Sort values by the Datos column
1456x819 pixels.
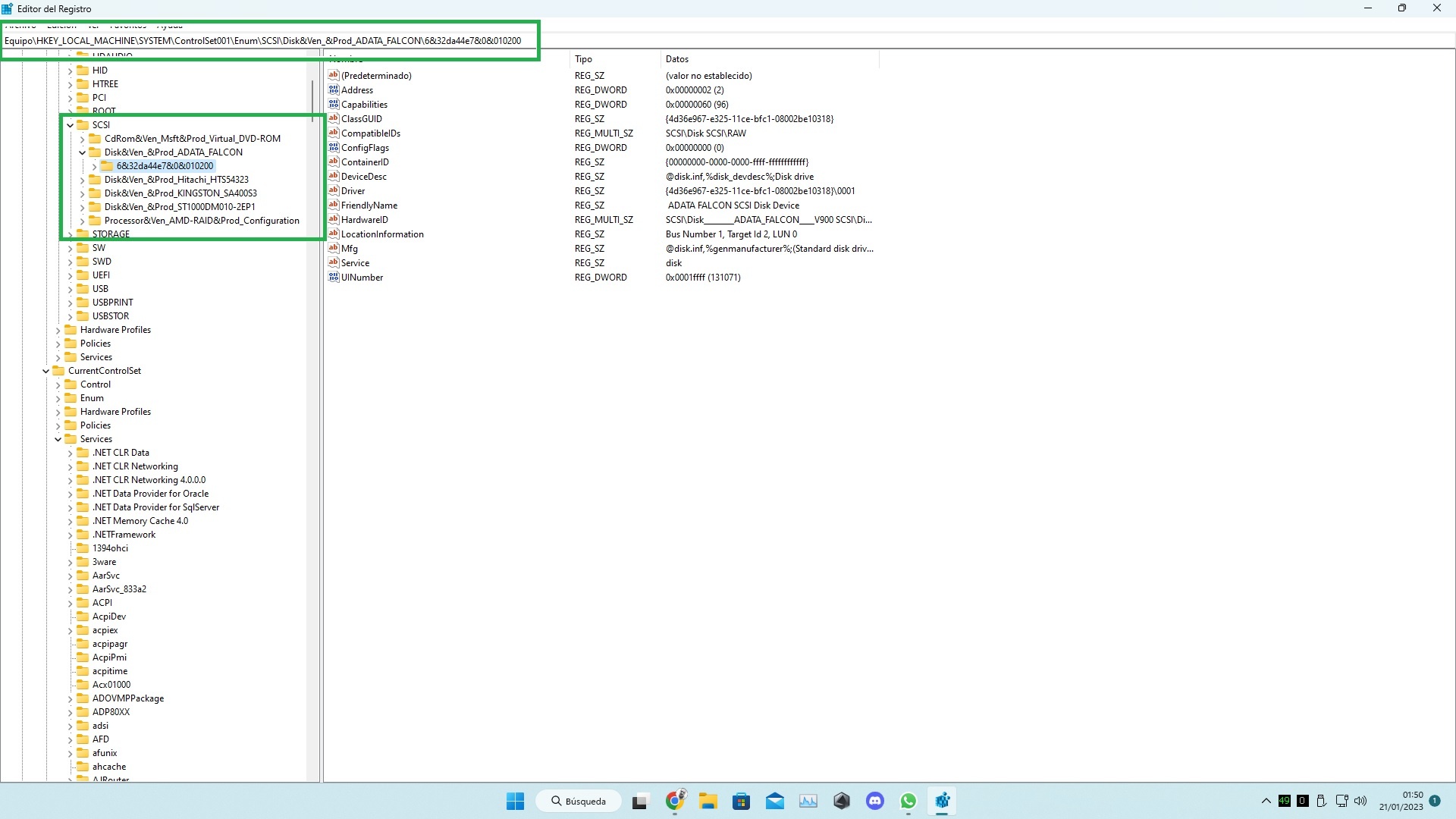[769, 58]
